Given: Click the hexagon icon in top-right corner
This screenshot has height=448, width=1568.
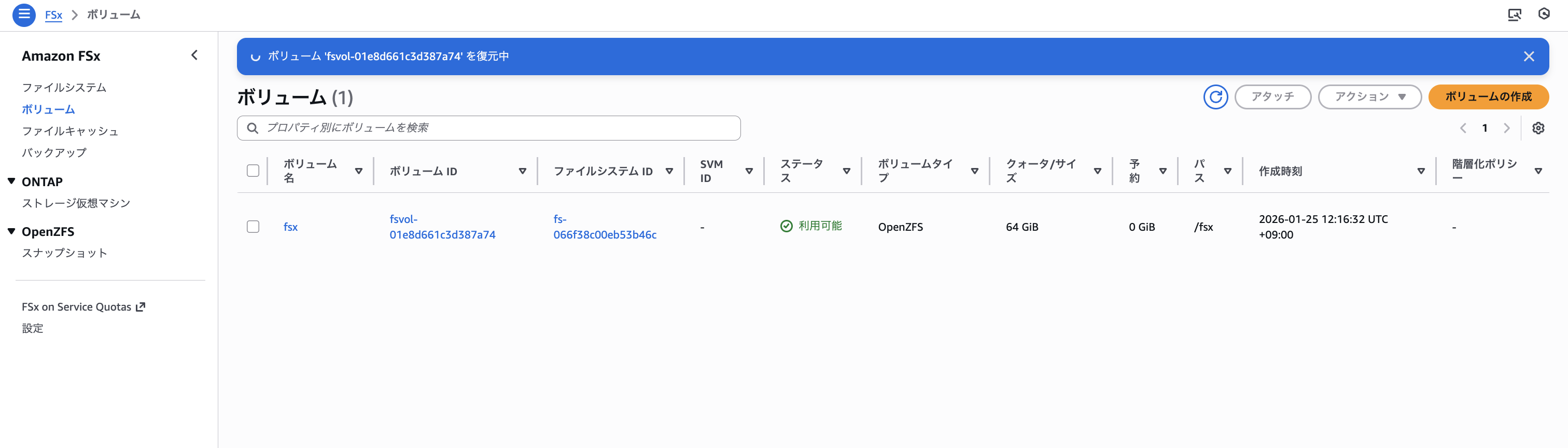Looking at the screenshot, I should pos(1544,14).
